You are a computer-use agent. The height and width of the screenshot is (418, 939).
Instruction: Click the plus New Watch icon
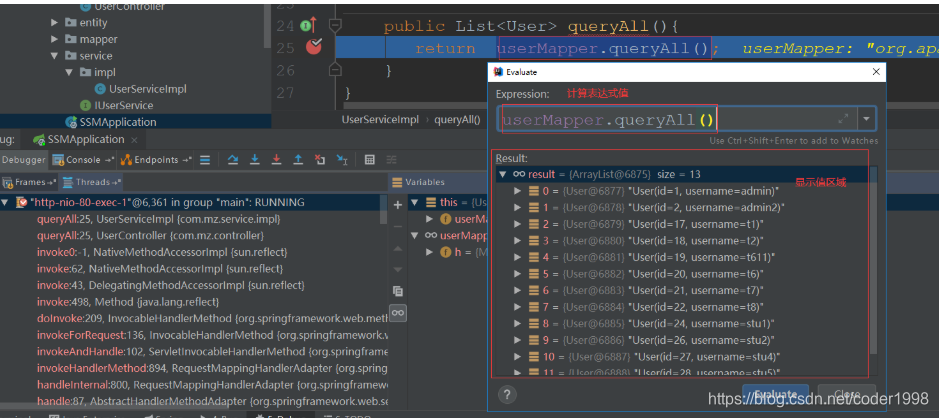point(398,205)
